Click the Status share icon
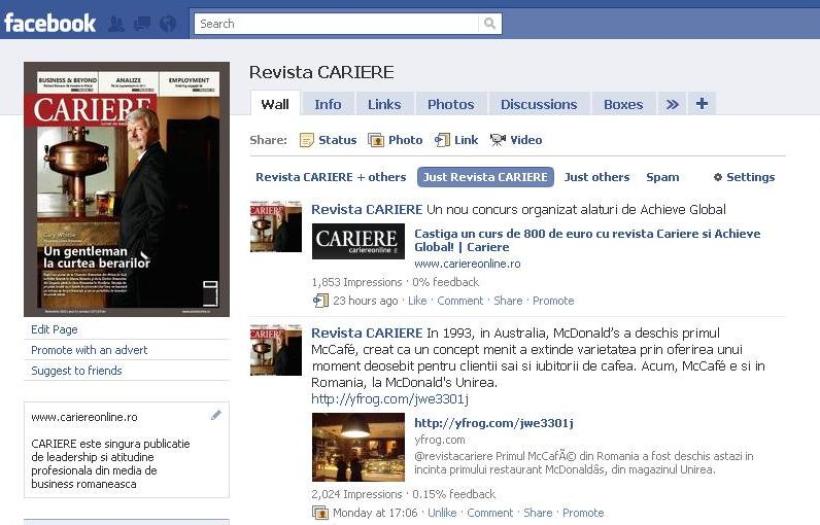This screenshot has height=525, width=820. [307, 140]
